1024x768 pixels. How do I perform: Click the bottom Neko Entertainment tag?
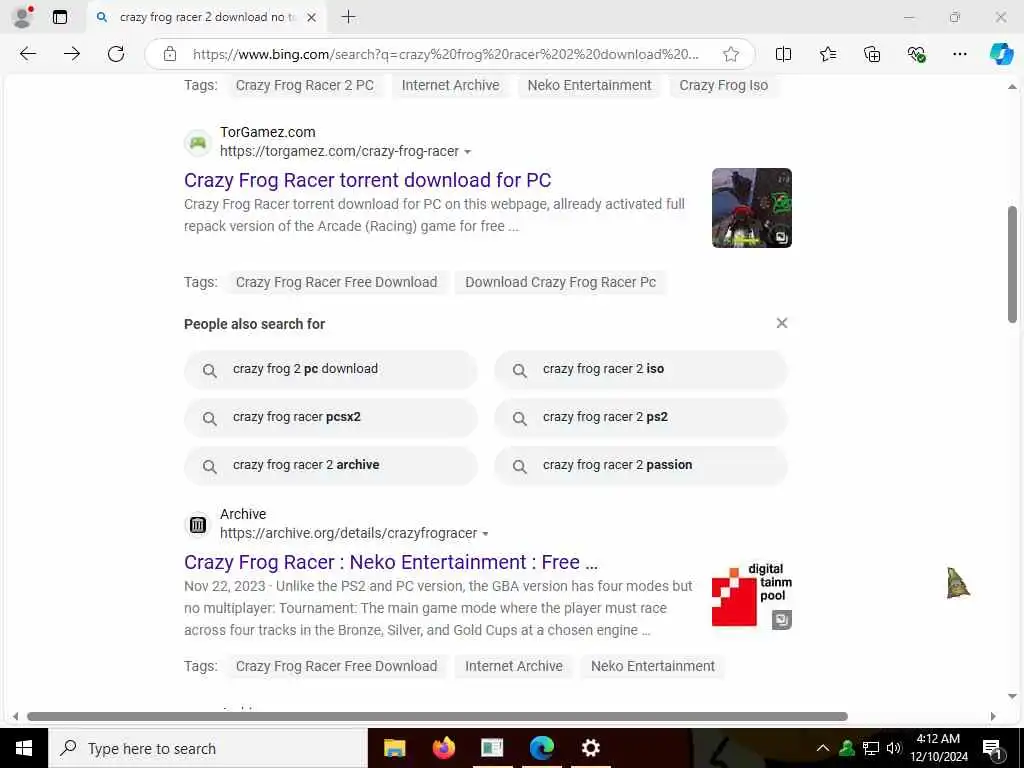coord(653,667)
